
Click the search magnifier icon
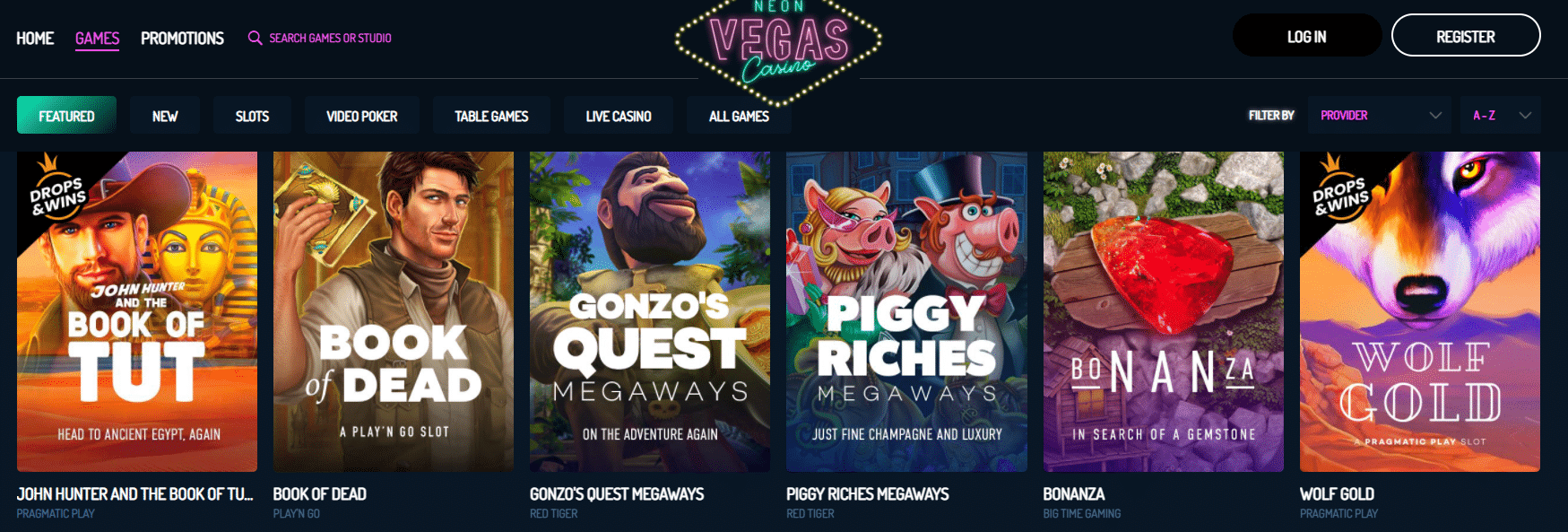coord(255,38)
